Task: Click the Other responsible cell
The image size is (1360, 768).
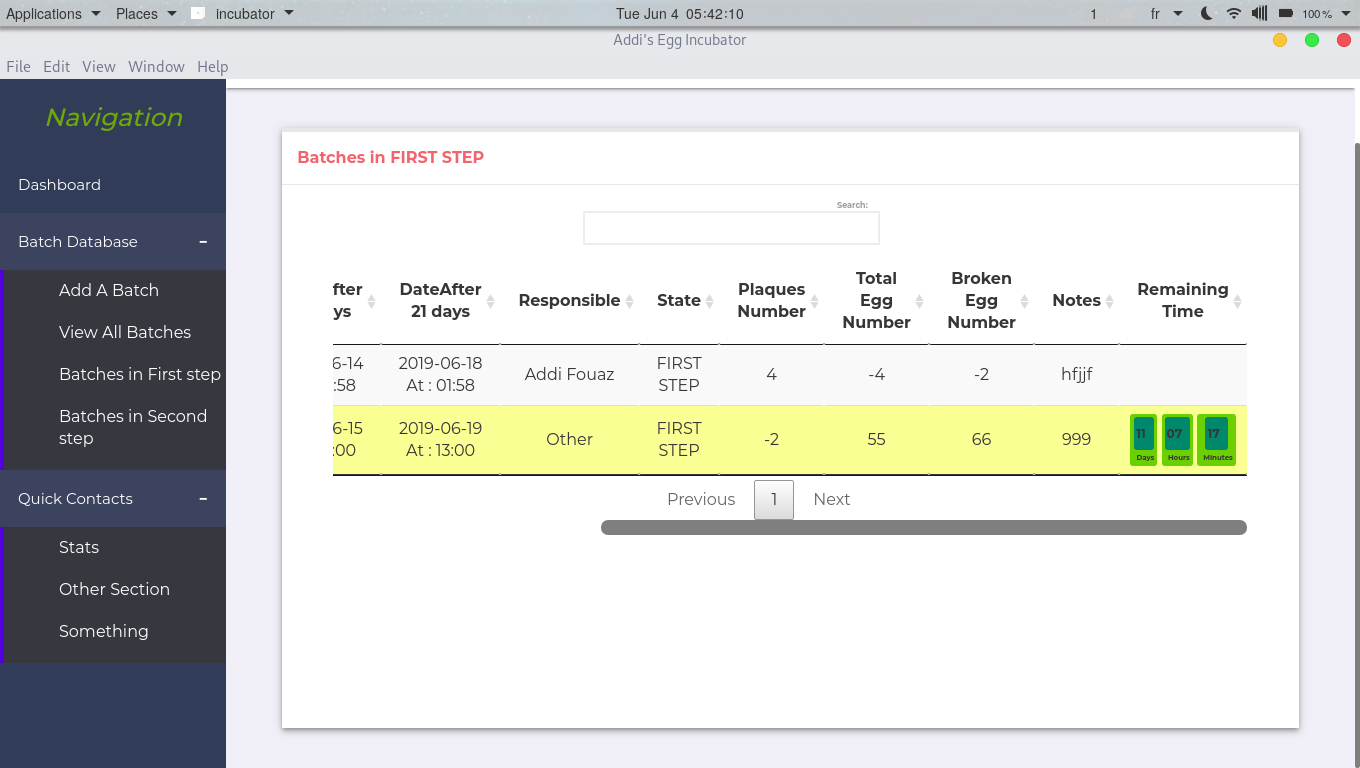Action: [569, 439]
